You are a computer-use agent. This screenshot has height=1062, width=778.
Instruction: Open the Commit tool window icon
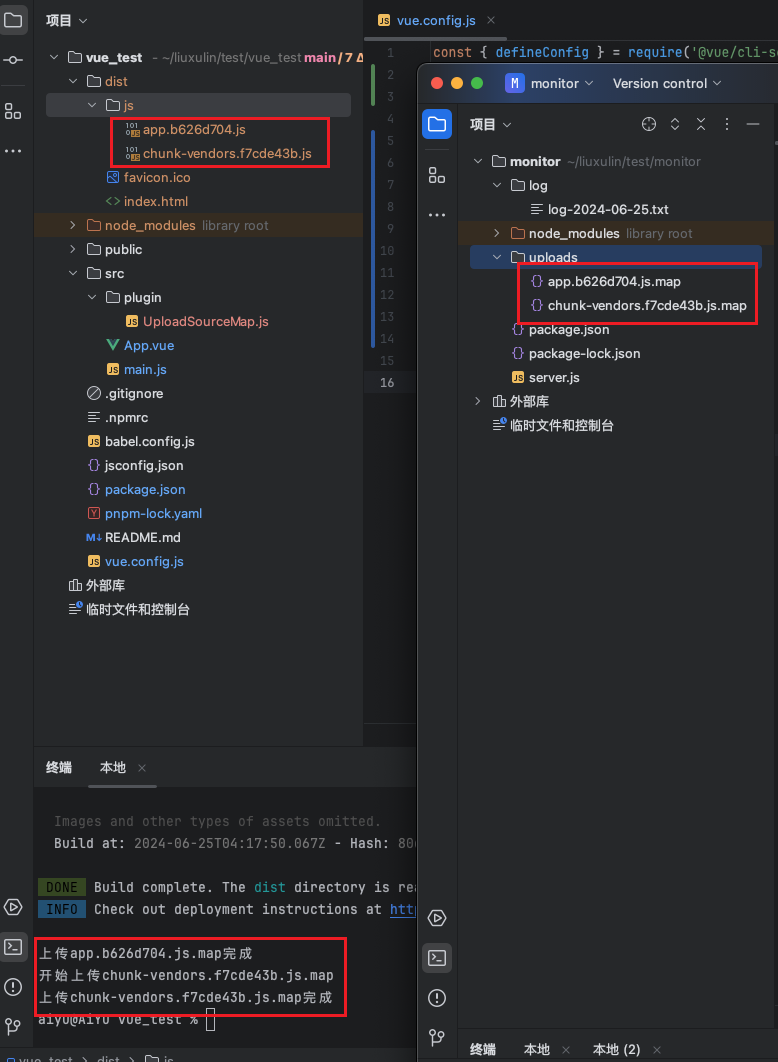(x=13, y=61)
